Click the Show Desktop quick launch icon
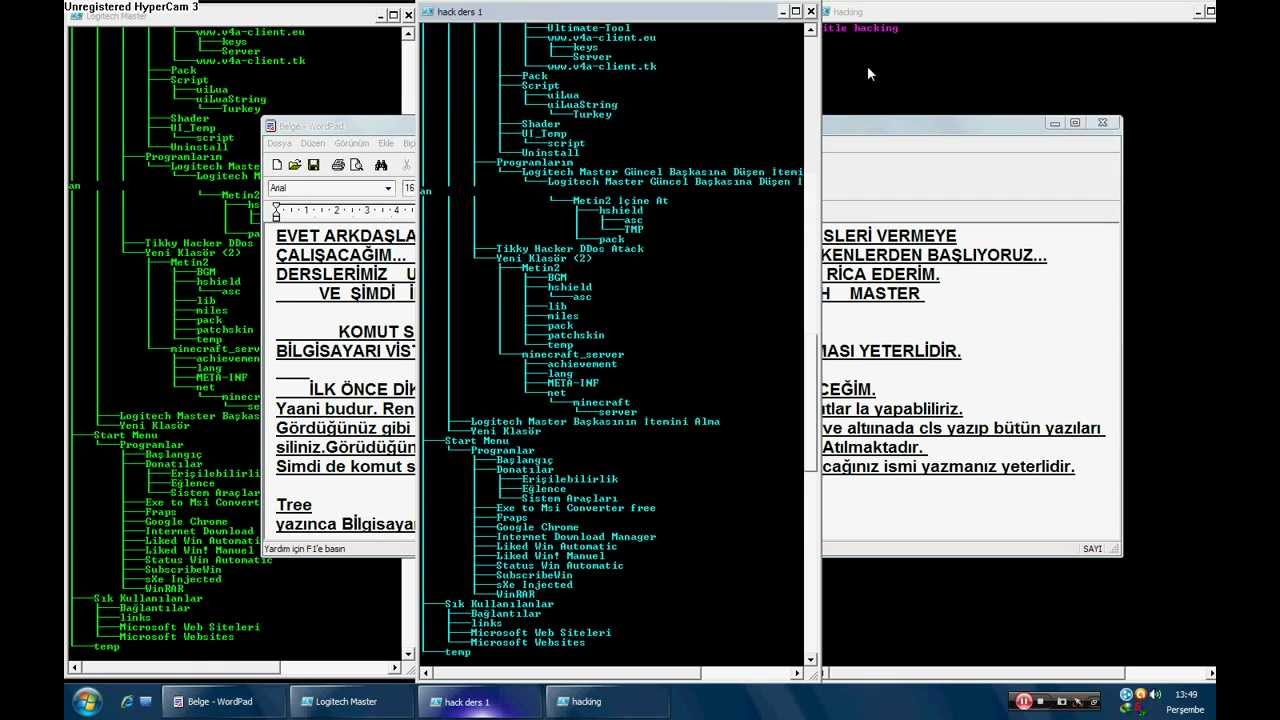1280x720 pixels. pos(146,702)
